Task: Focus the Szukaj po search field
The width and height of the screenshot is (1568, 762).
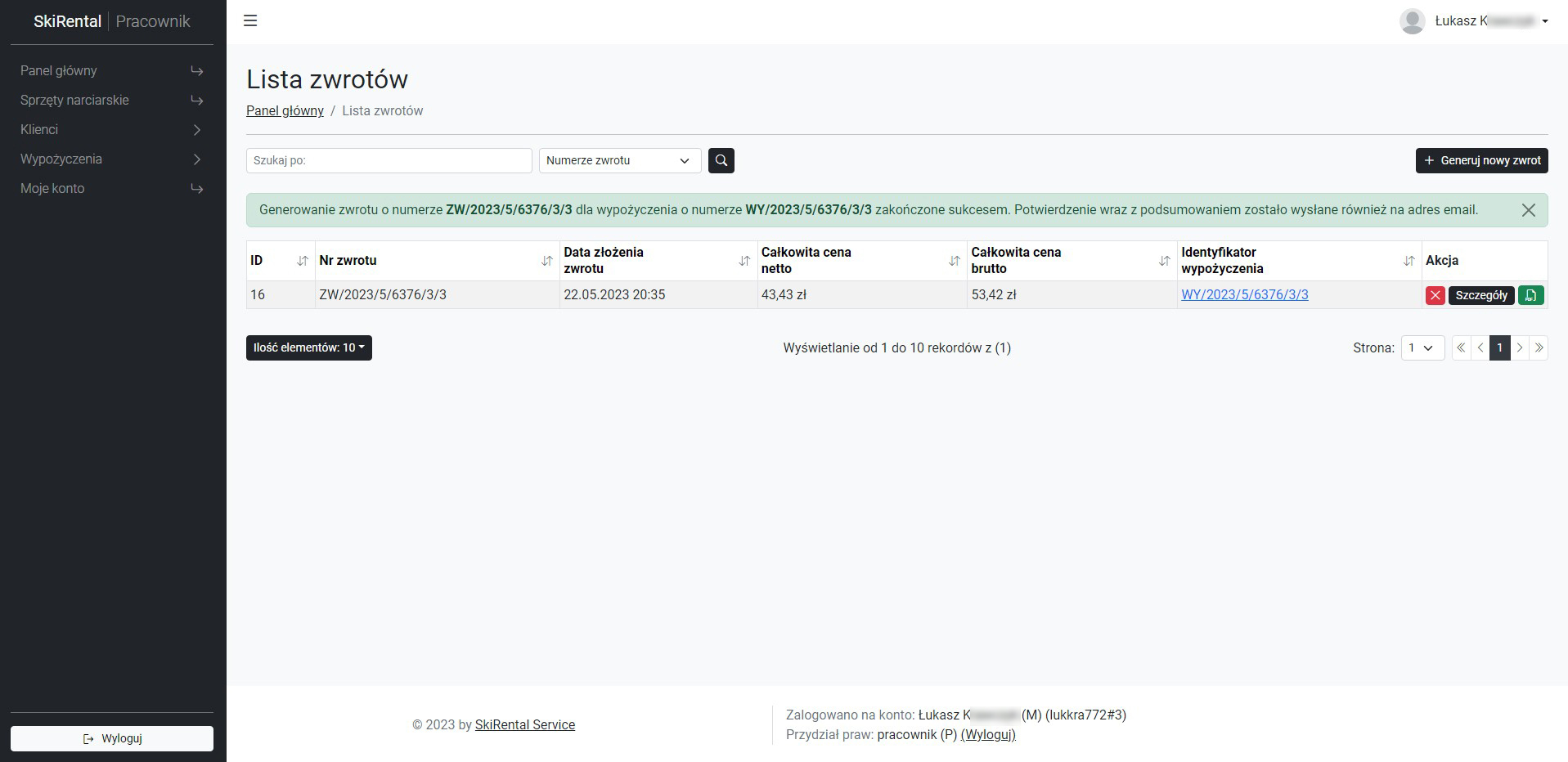Action: pos(389,160)
